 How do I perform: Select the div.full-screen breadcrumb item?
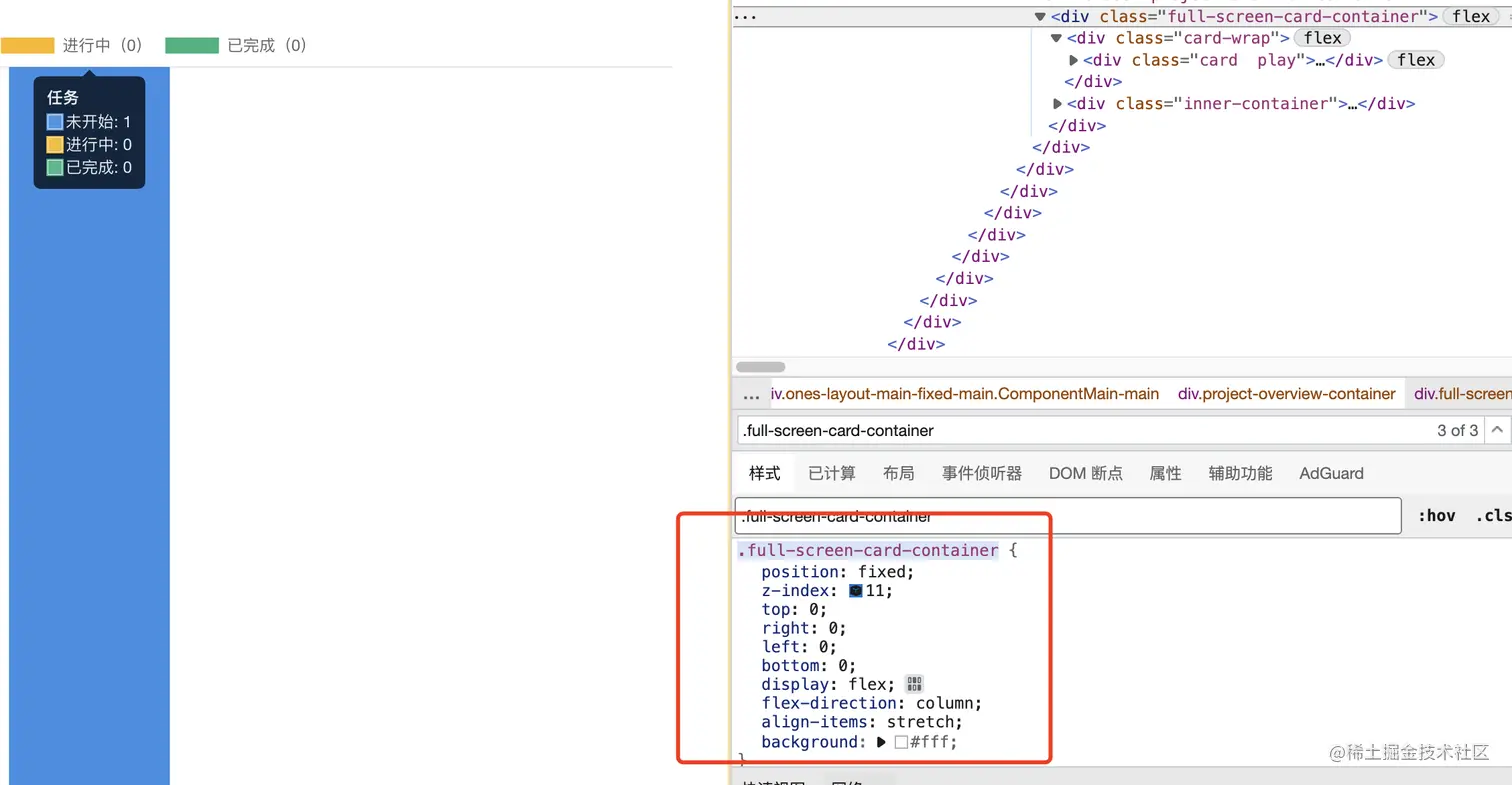(x=1460, y=394)
